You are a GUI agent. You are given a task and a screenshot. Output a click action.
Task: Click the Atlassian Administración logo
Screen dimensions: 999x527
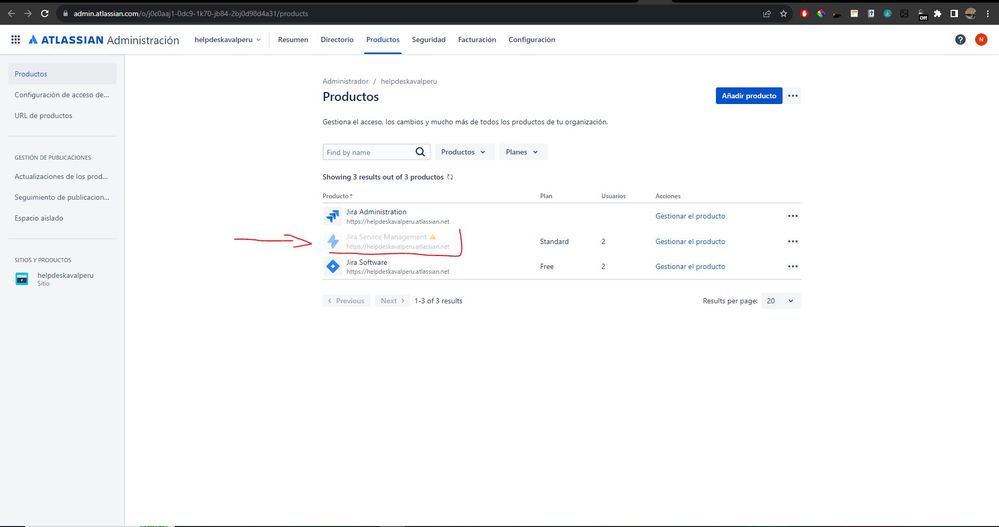coord(104,40)
